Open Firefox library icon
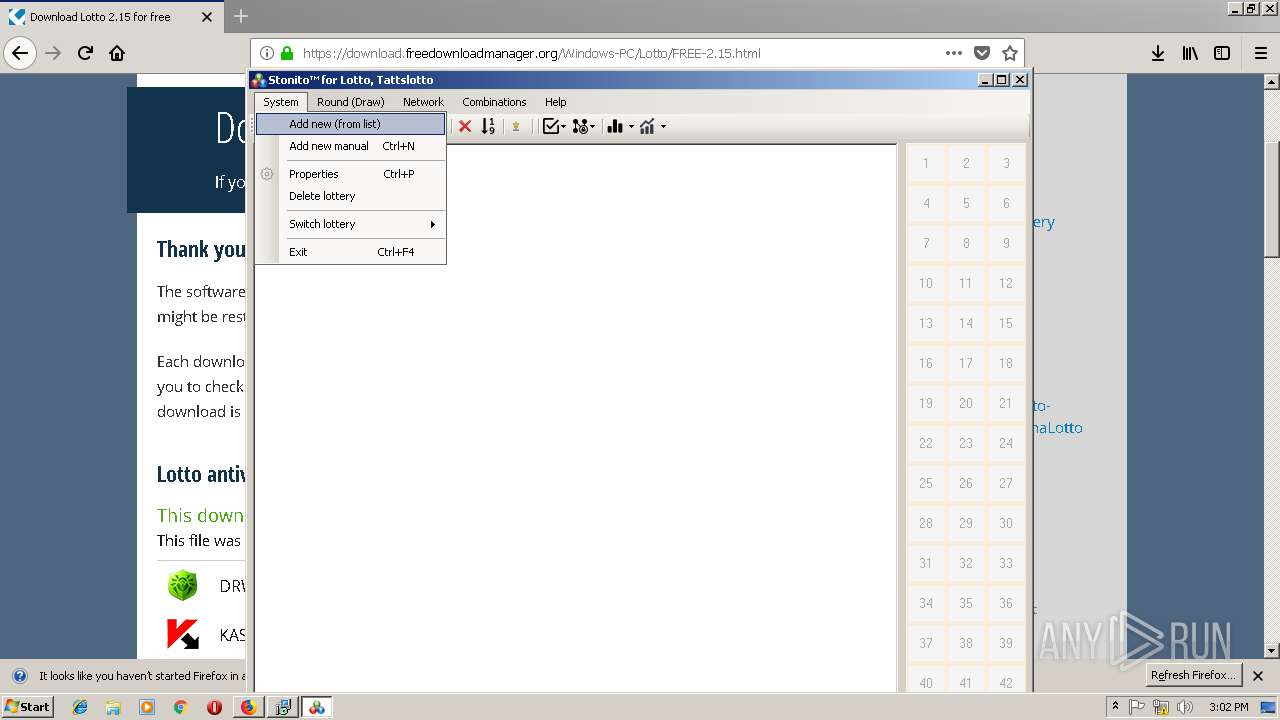Screen dimensions: 1280x720 [1190, 53]
